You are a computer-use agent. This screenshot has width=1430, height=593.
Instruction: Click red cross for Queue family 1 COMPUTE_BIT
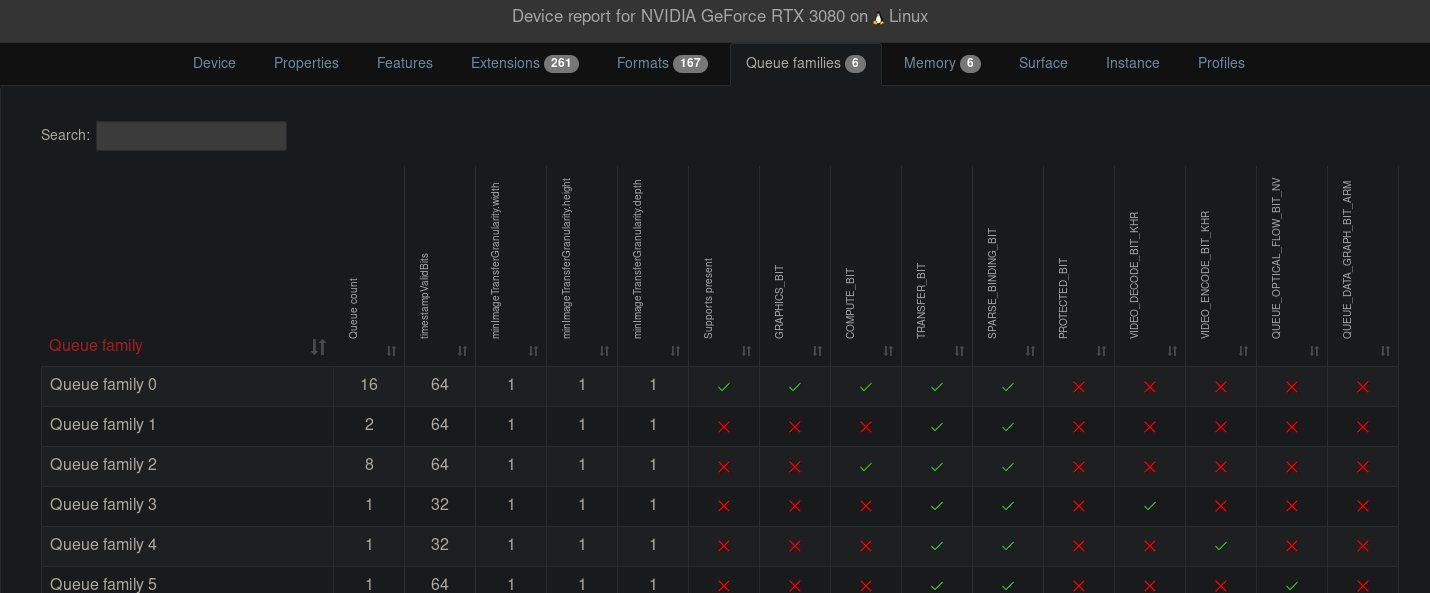coord(866,426)
